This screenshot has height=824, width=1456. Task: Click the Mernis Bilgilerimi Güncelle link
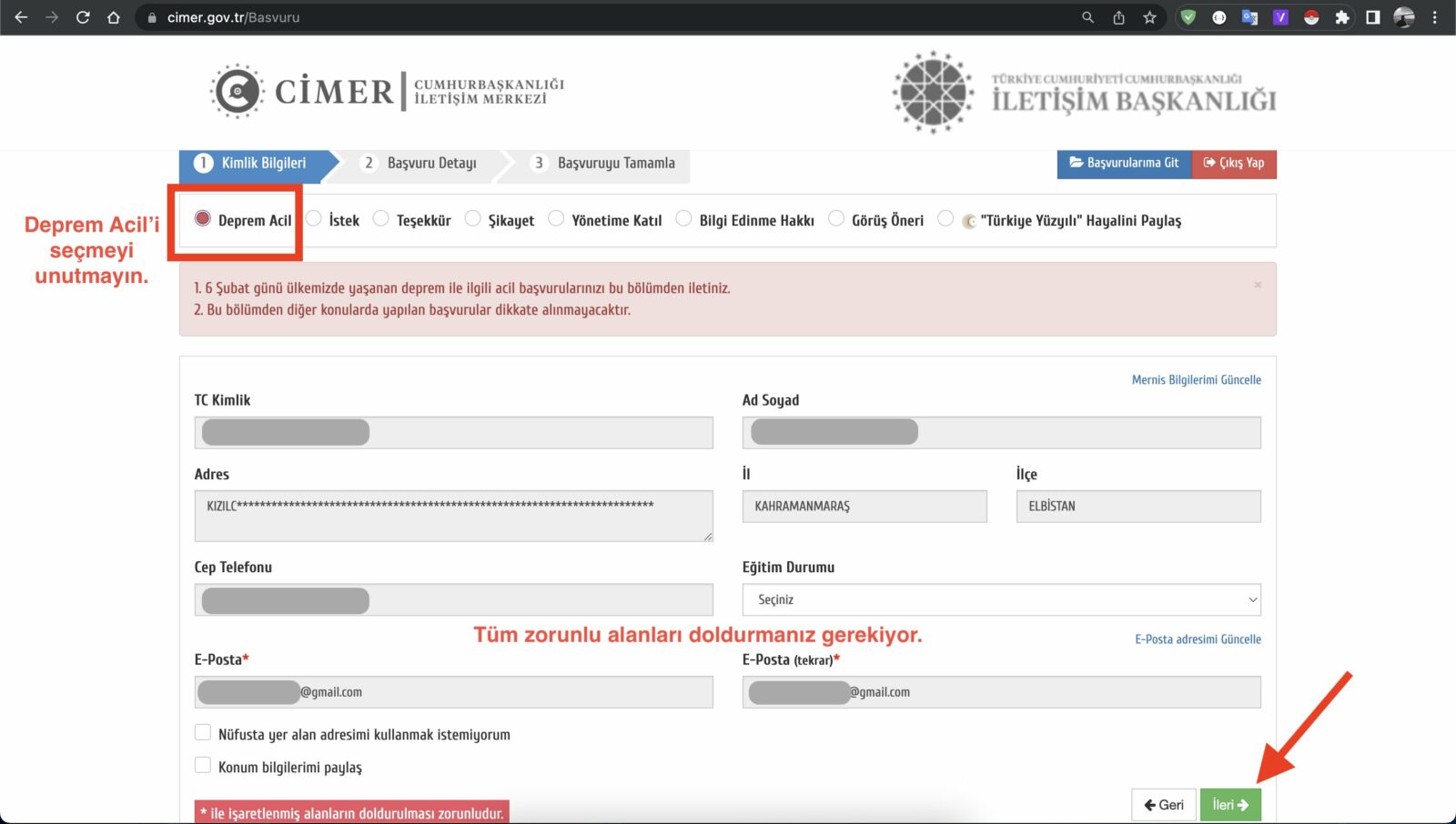[x=1196, y=379]
